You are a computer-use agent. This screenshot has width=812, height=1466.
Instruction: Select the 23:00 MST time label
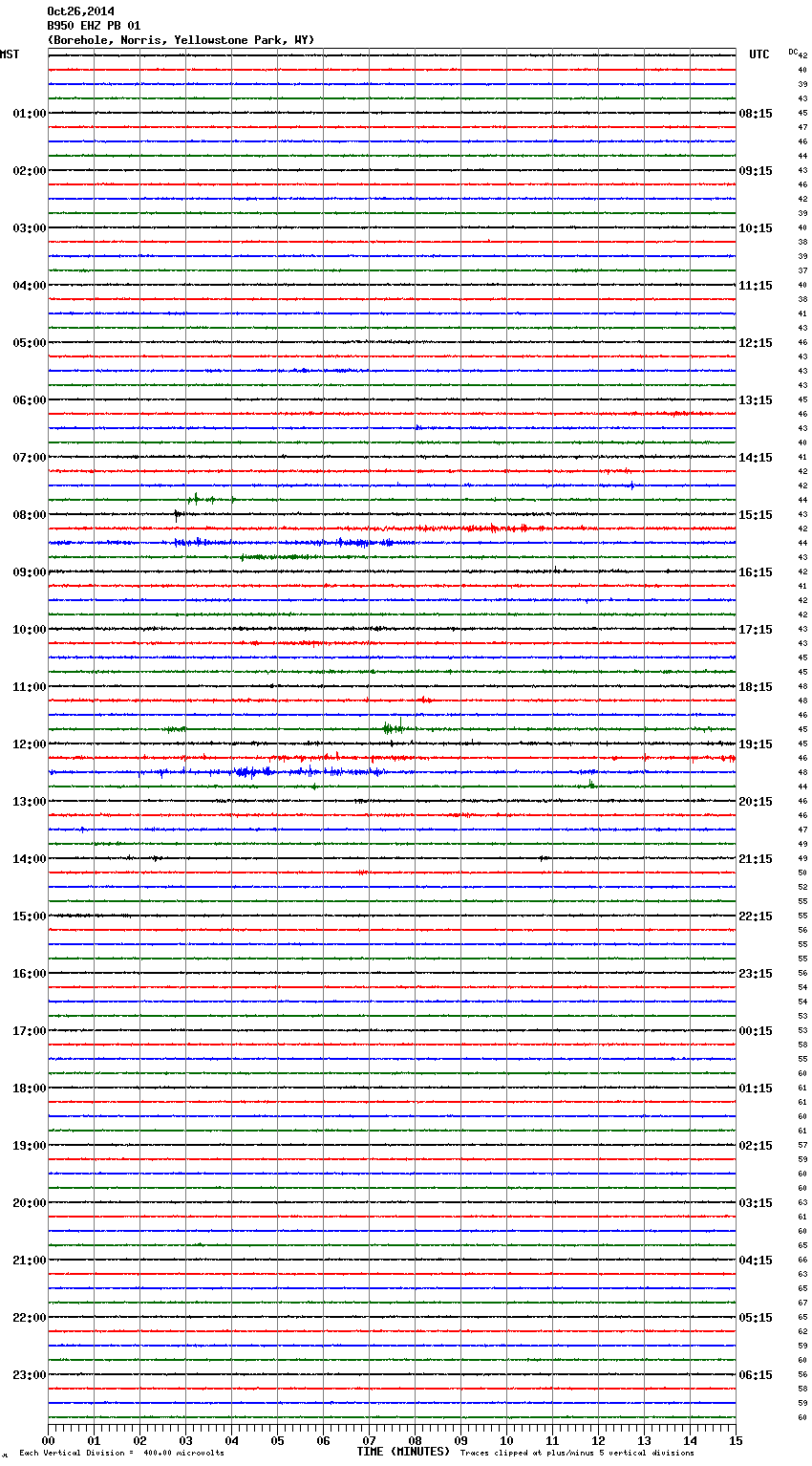pos(30,1375)
